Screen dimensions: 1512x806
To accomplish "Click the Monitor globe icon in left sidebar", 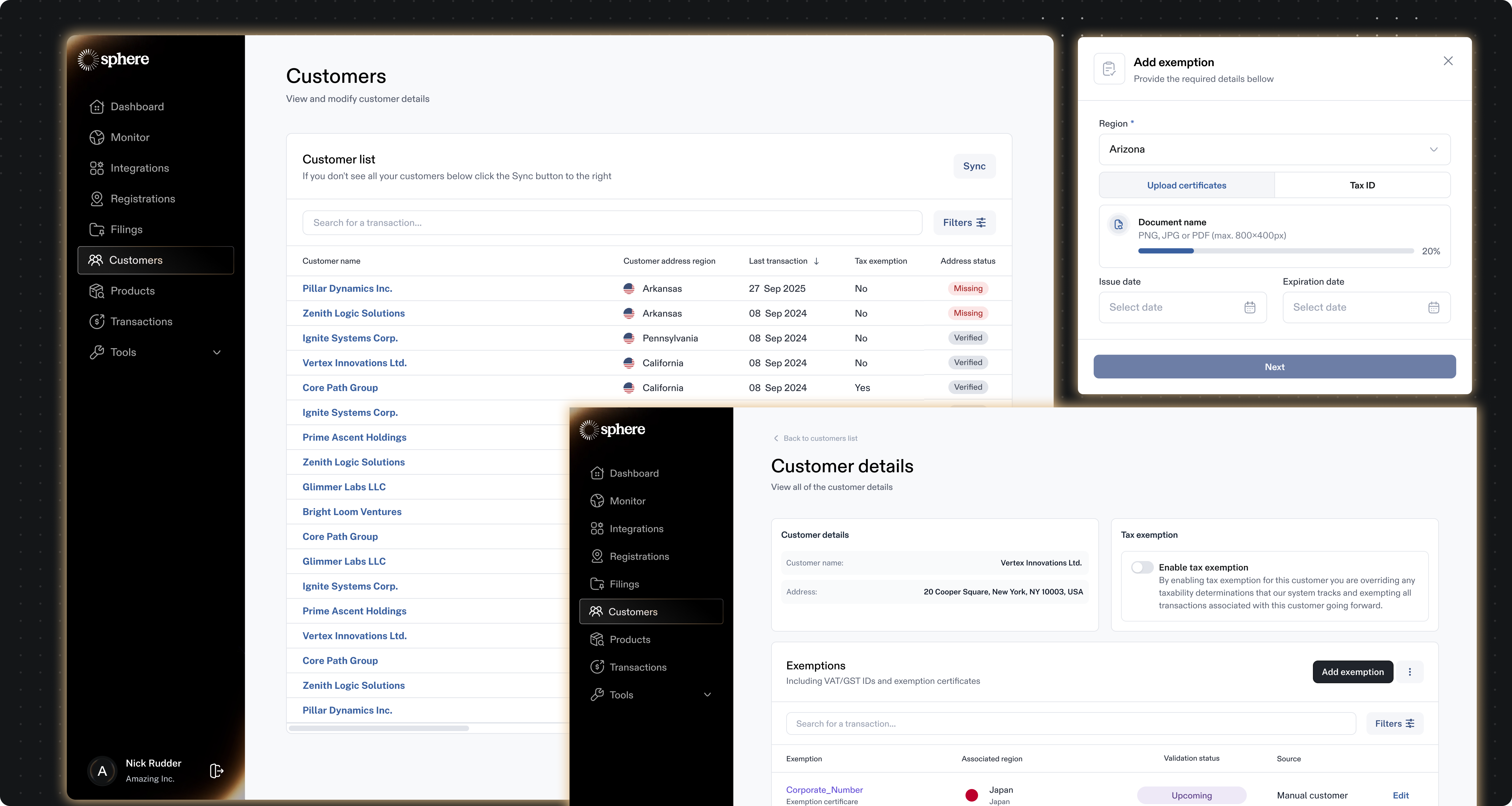I will (x=97, y=137).
